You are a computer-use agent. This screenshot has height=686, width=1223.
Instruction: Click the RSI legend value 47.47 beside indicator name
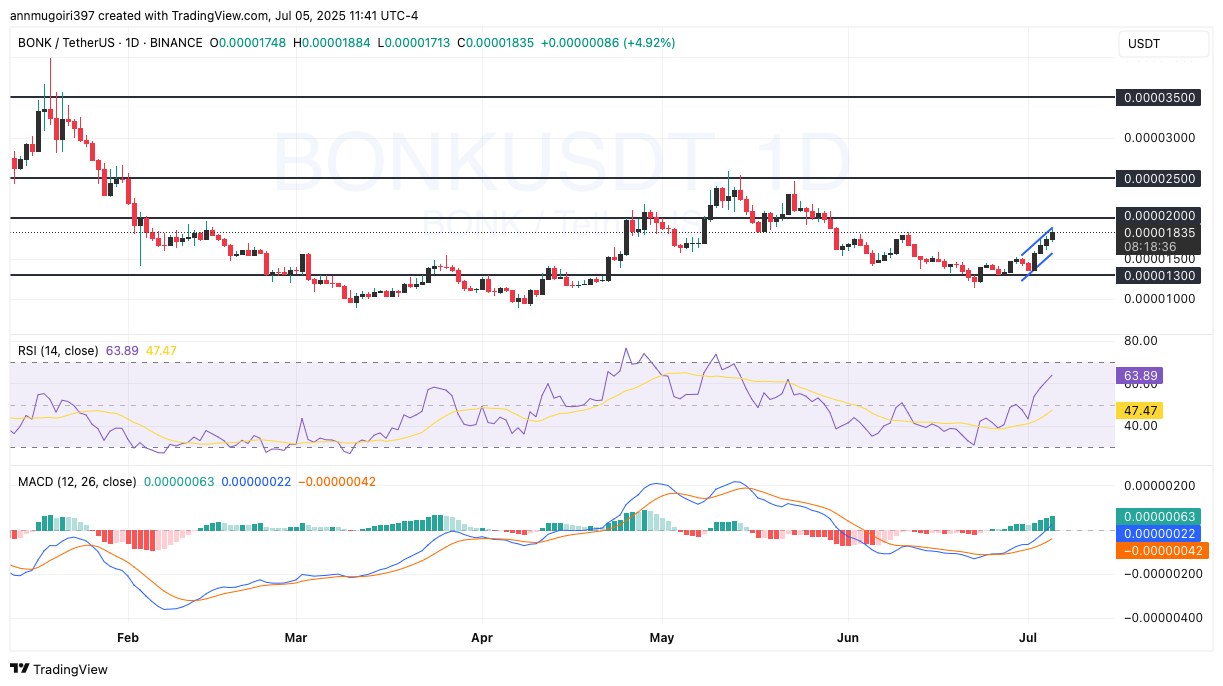point(162,351)
